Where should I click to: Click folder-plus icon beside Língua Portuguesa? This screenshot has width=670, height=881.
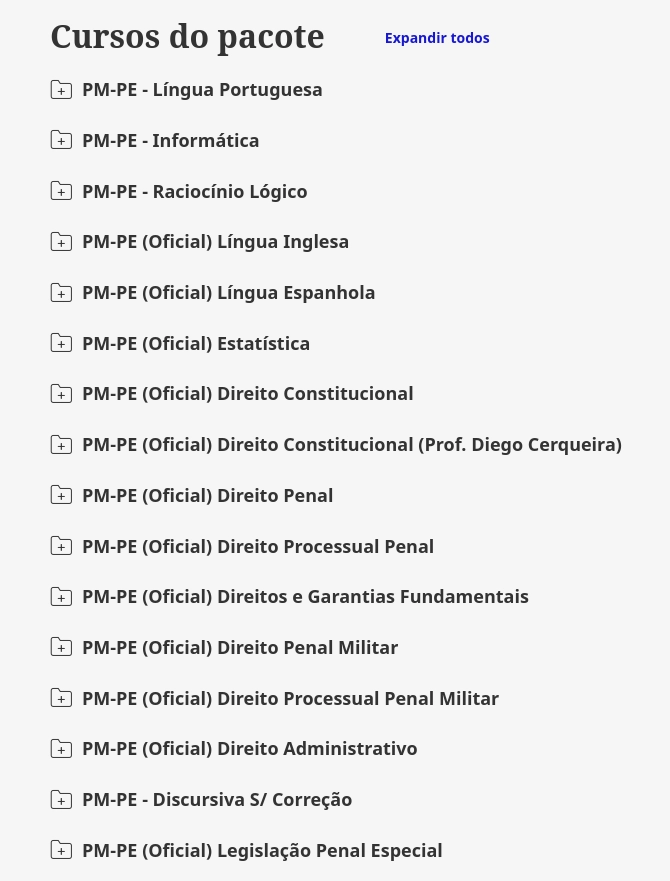(x=61, y=90)
